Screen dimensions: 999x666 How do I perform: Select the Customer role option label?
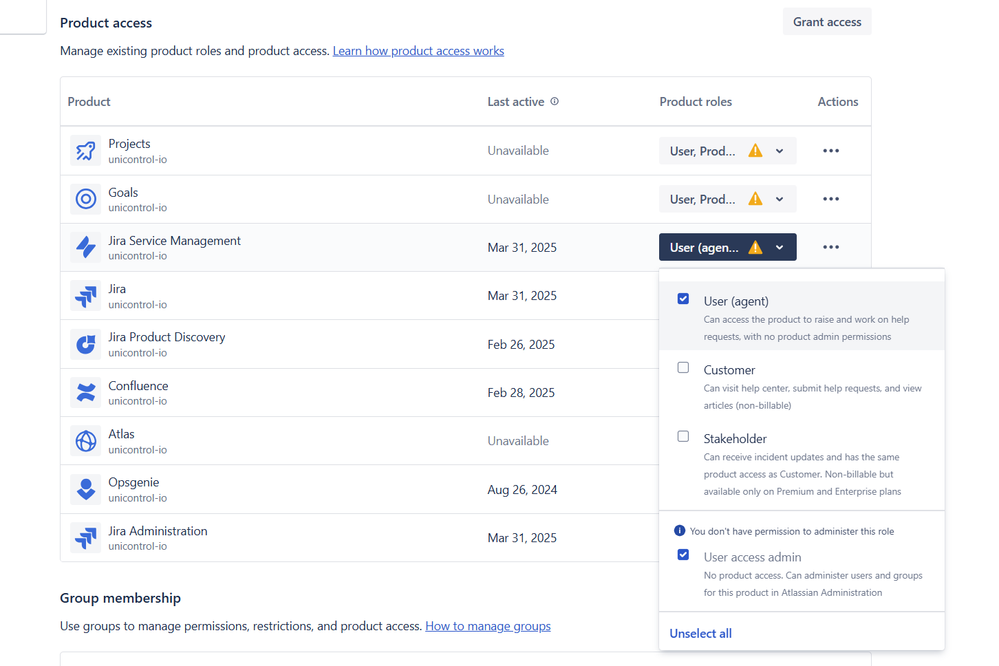(729, 370)
